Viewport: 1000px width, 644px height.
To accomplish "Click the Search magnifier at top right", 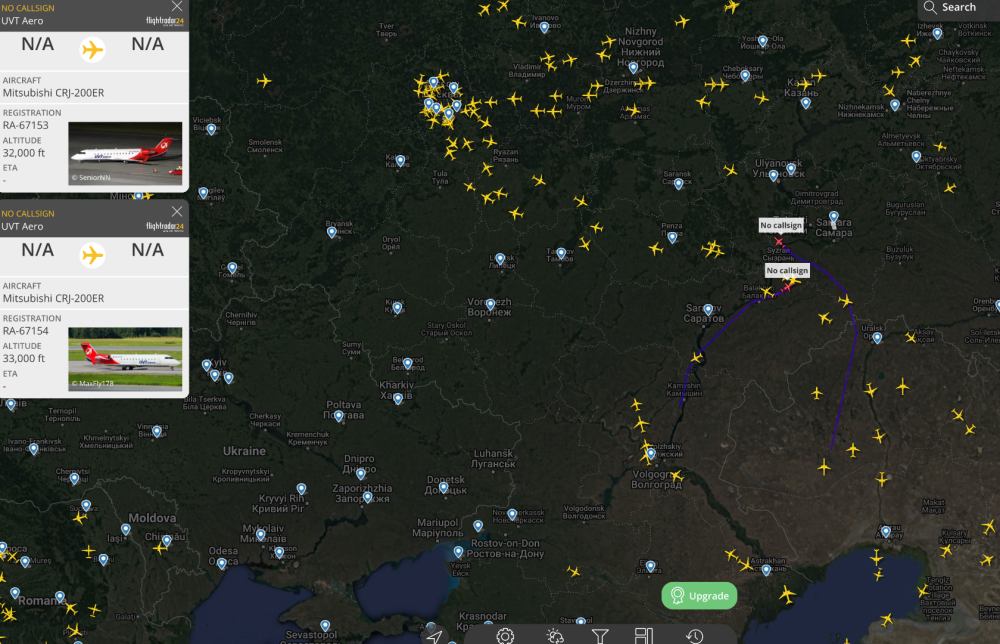I will 931,7.
